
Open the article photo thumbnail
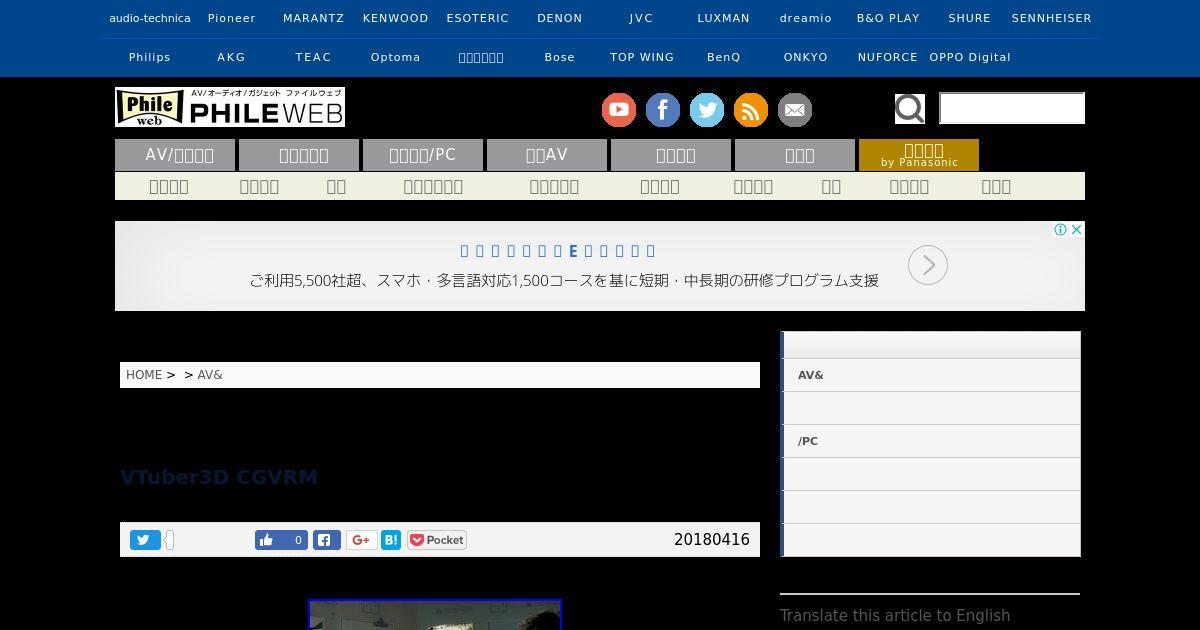click(x=435, y=615)
